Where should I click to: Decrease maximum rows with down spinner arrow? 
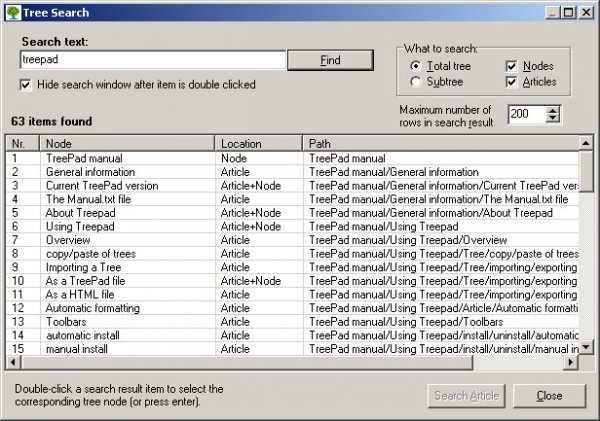pos(552,119)
